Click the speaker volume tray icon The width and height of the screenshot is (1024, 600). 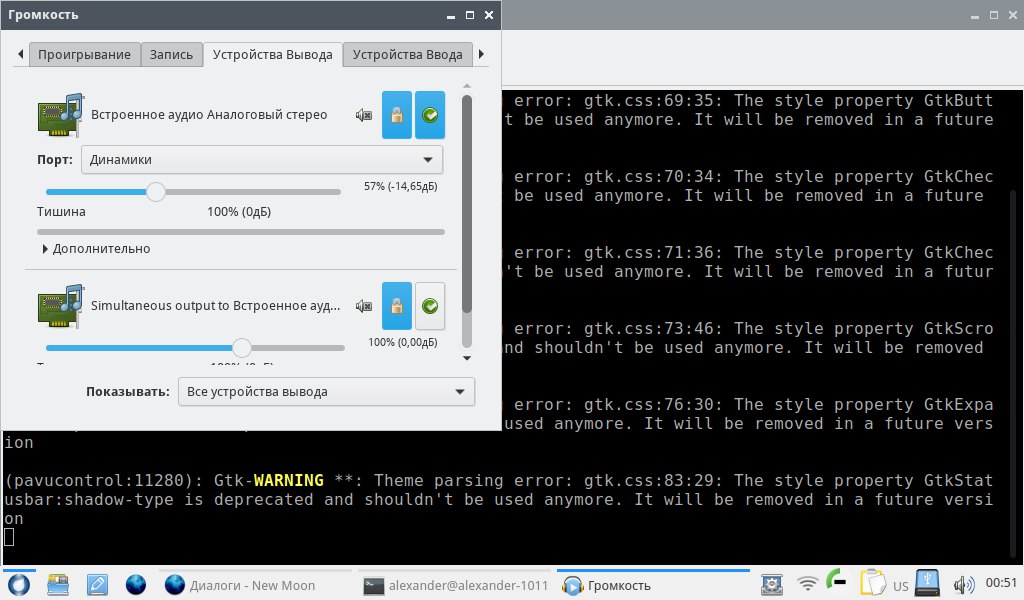963,584
